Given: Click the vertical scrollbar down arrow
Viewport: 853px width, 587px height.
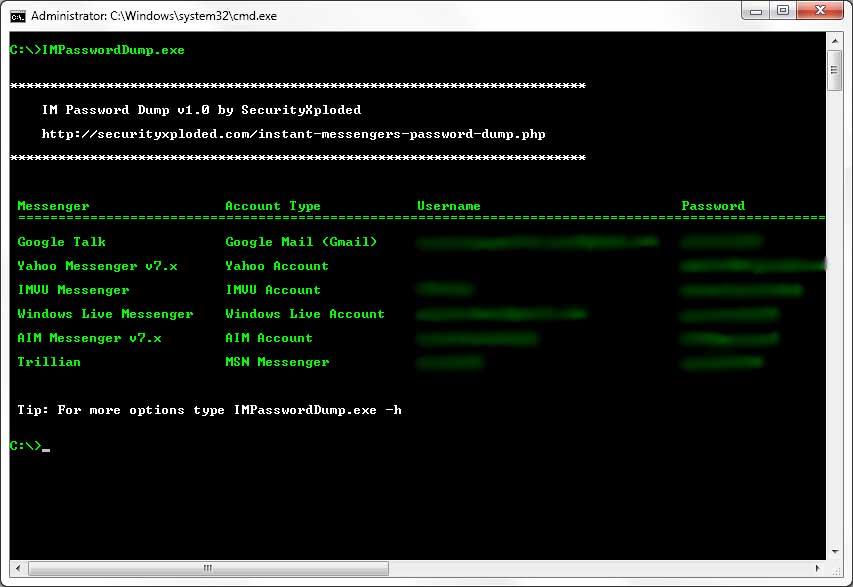Looking at the screenshot, I should click(834, 552).
